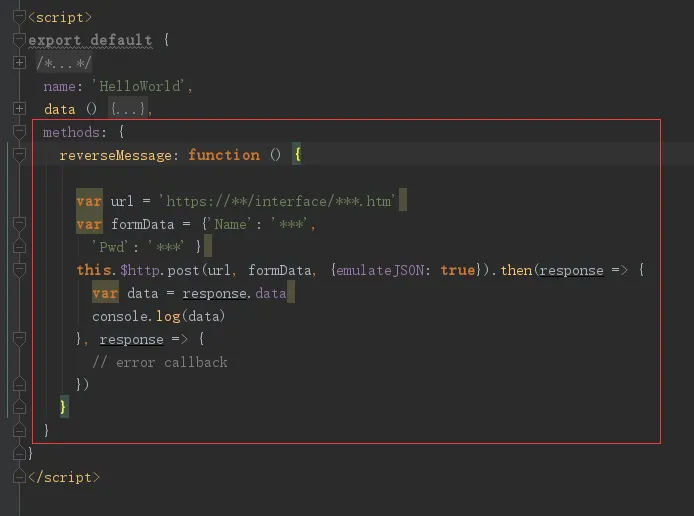The height and width of the screenshot is (516, 694).
Task: Click the '// error callback' comment
Action: 160,362
